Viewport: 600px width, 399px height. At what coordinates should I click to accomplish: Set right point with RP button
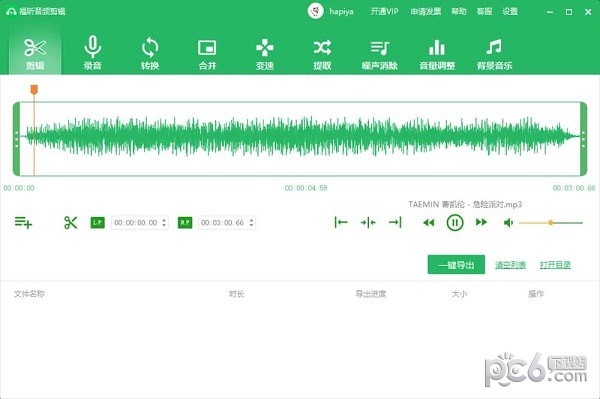[x=185, y=222]
